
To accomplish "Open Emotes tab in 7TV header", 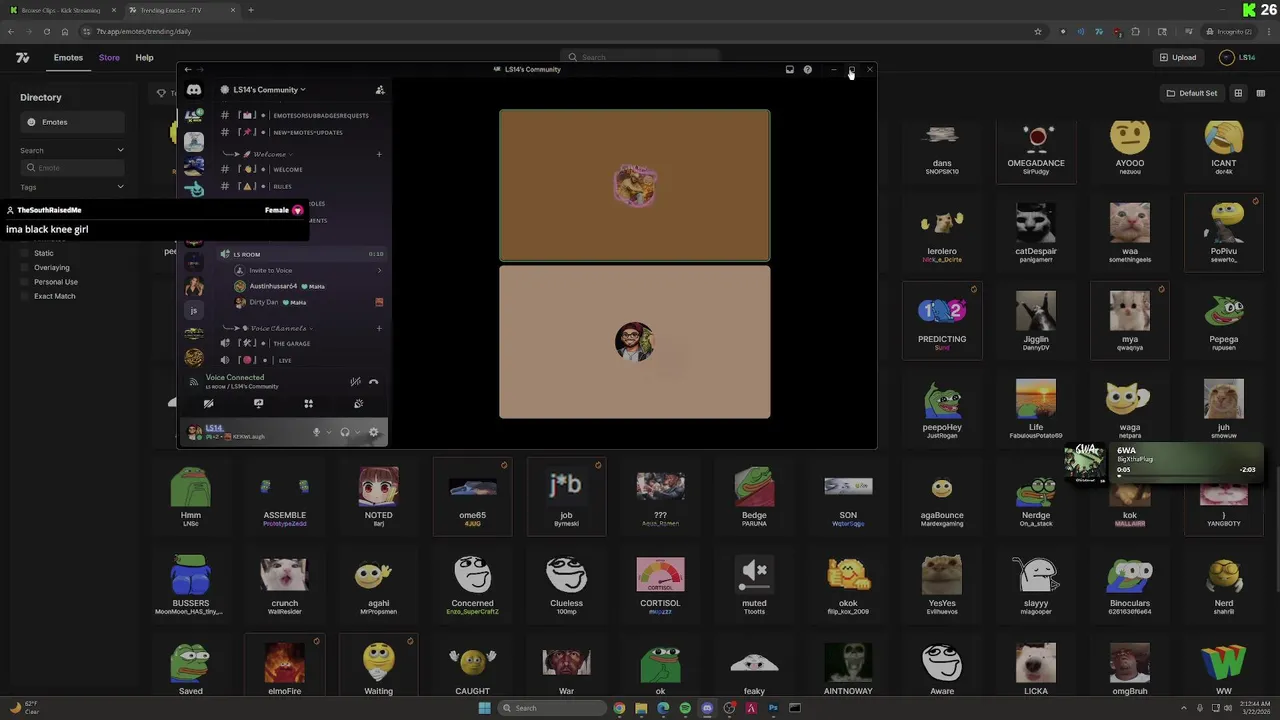I will 68,58.
